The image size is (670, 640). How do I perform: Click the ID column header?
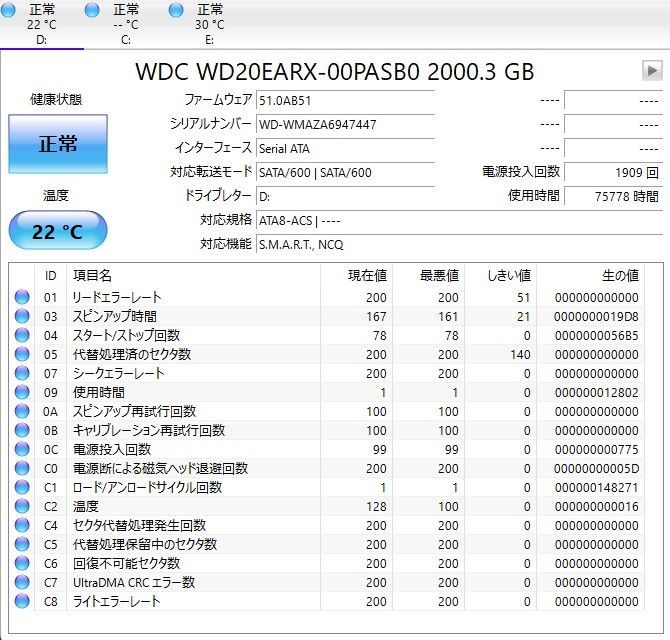click(x=50, y=276)
